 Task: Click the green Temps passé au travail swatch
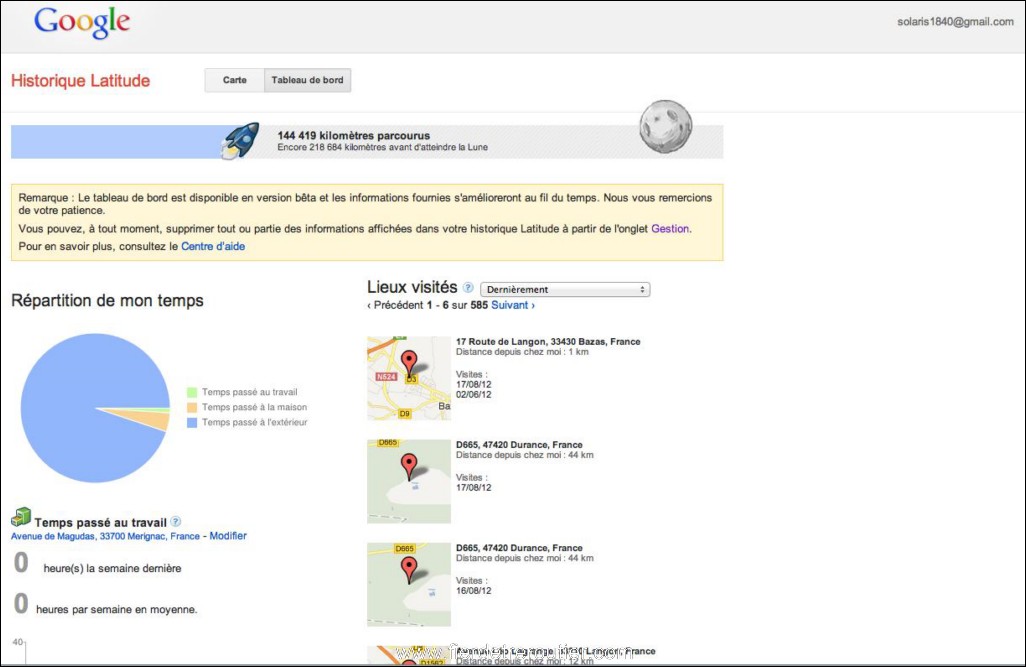tap(192, 392)
